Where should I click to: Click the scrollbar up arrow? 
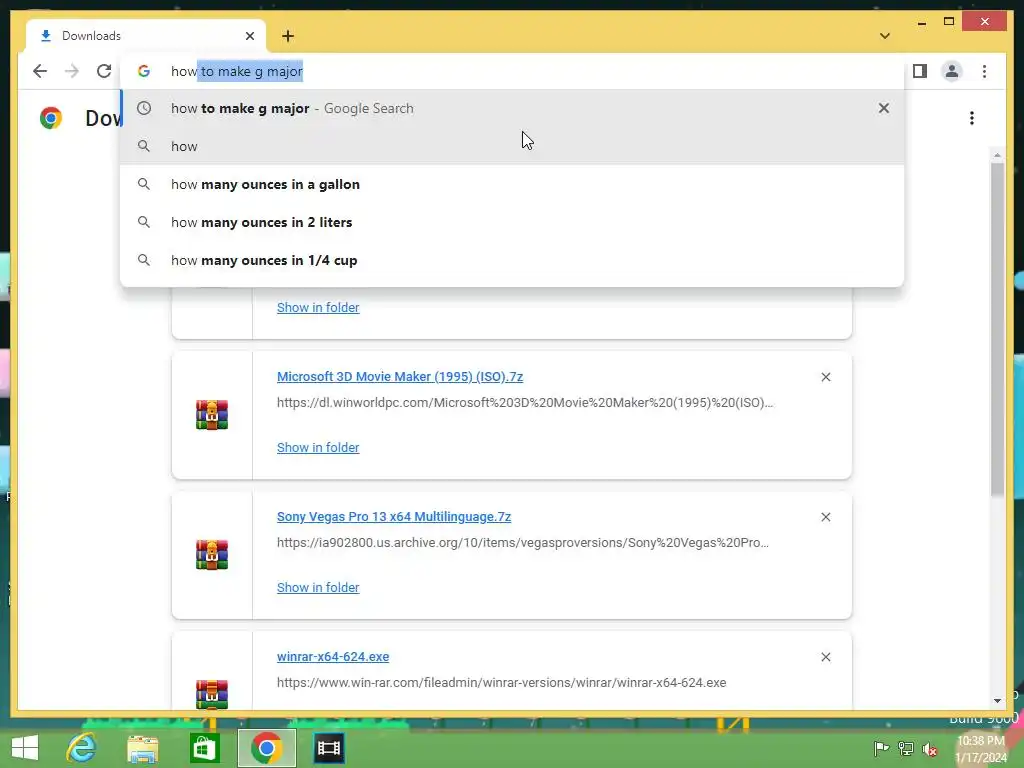(x=997, y=155)
